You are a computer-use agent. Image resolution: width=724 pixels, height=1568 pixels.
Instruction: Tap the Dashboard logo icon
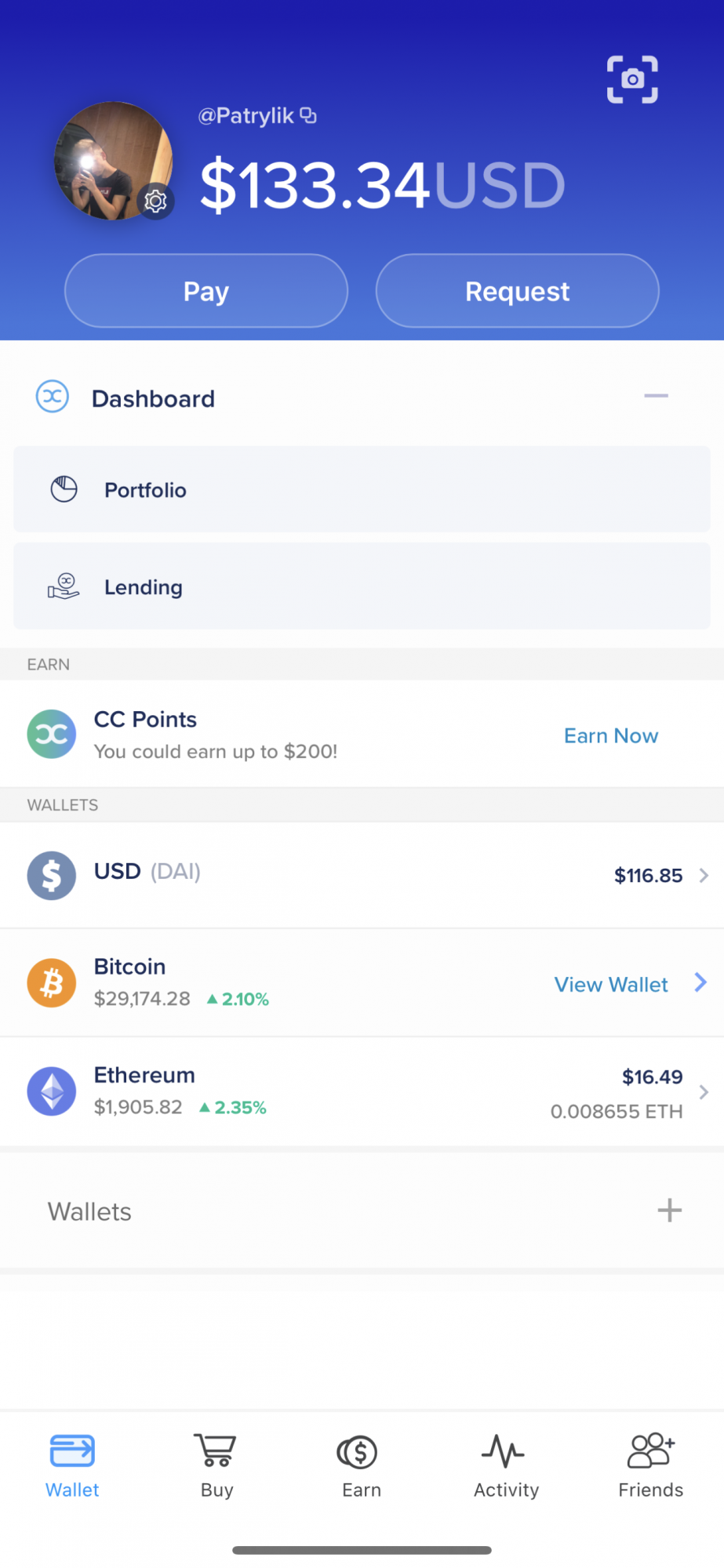53,397
